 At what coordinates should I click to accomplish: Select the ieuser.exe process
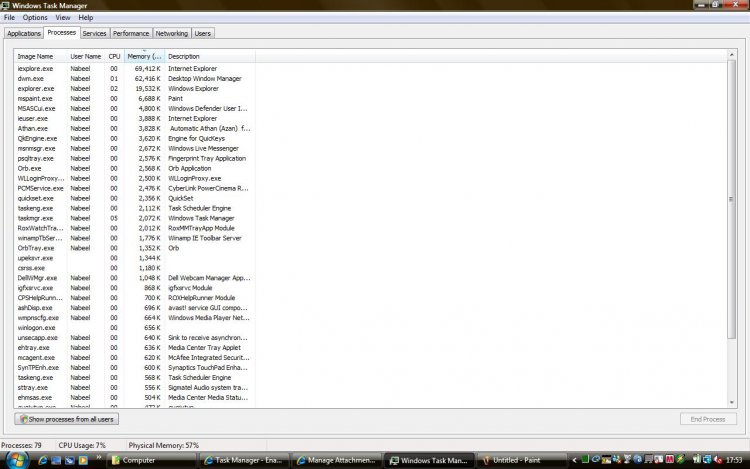(x=134, y=119)
